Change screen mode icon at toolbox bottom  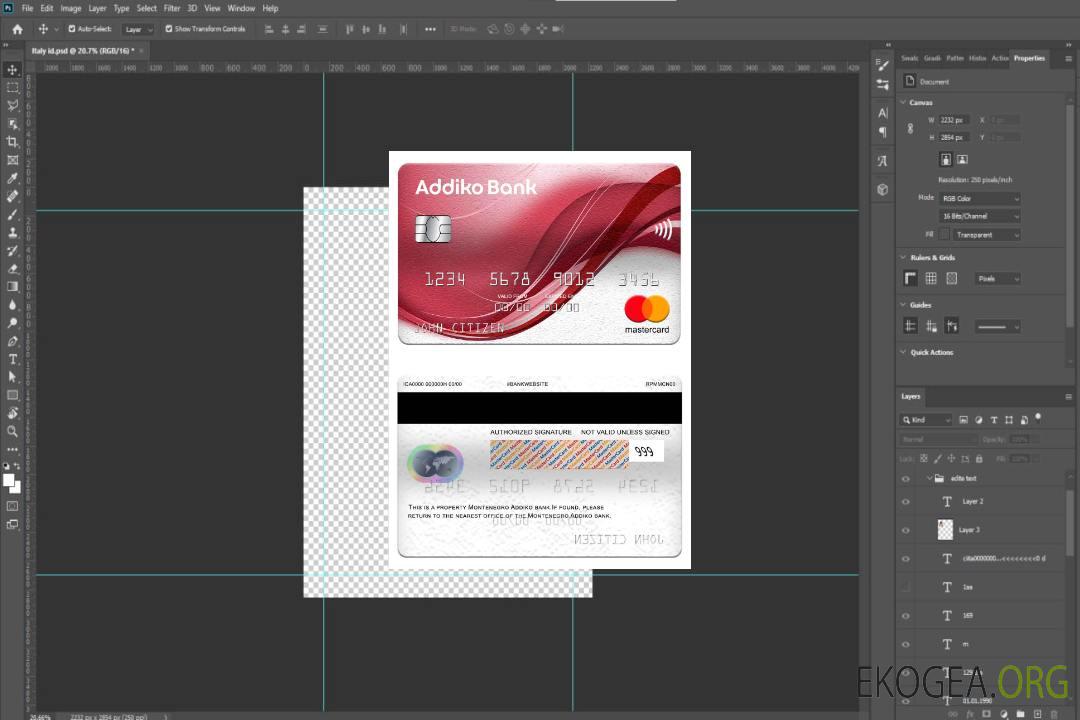tap(12, 524)
